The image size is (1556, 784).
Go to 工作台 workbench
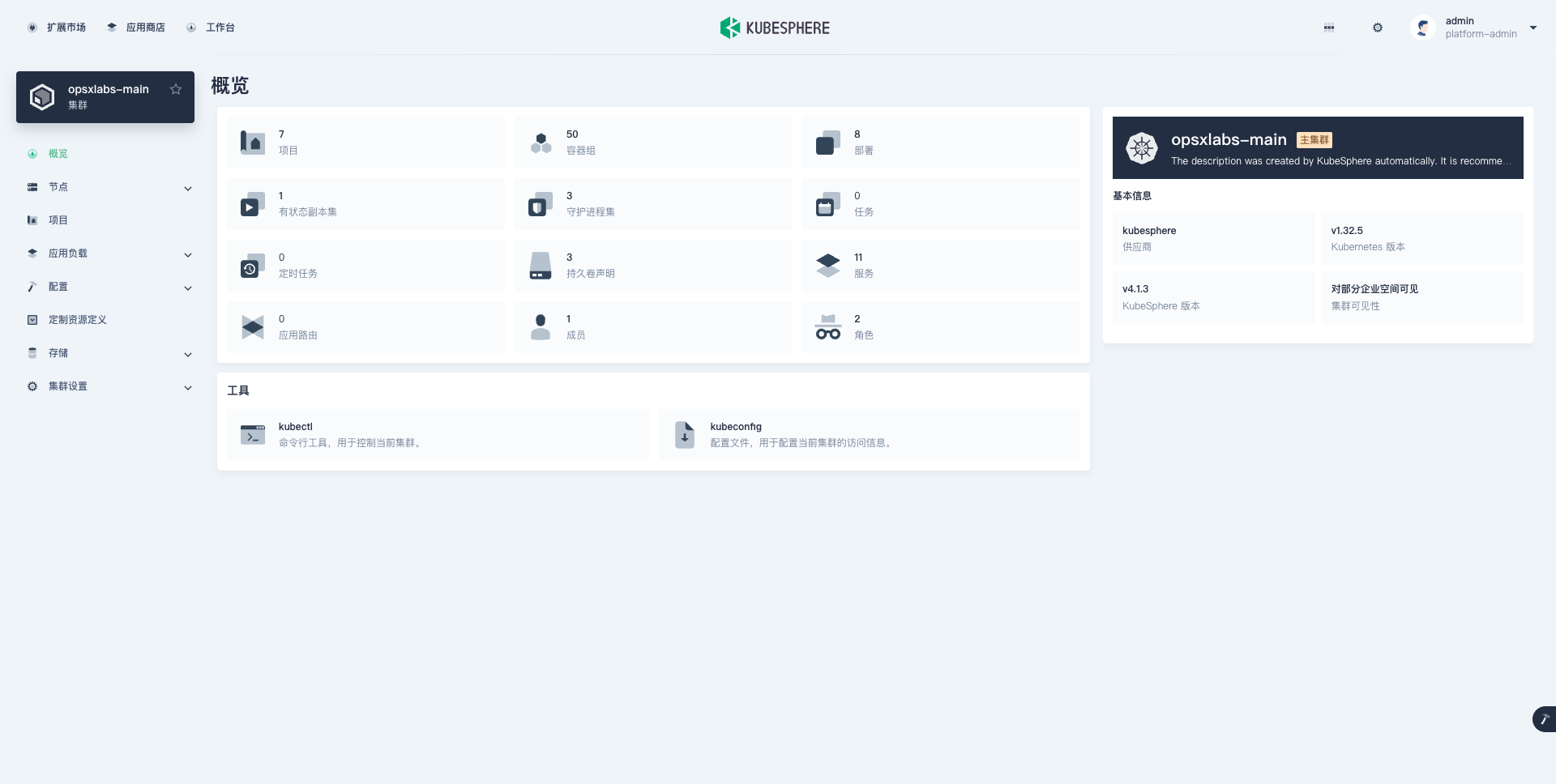211,28
